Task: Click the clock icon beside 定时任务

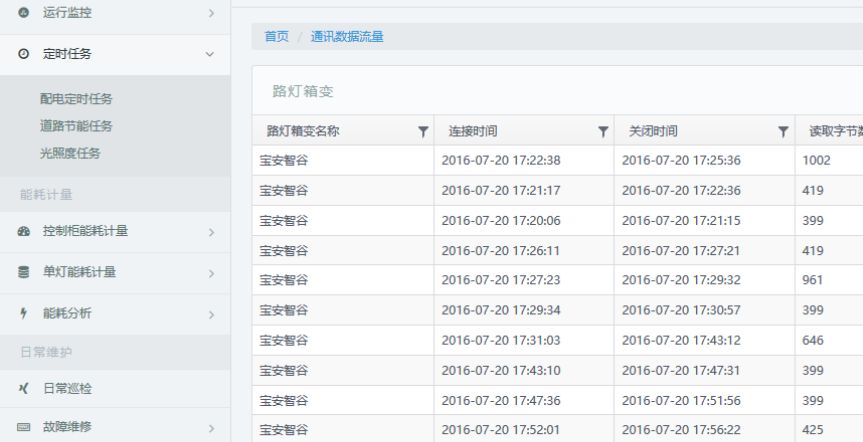Action: (24, 54)
